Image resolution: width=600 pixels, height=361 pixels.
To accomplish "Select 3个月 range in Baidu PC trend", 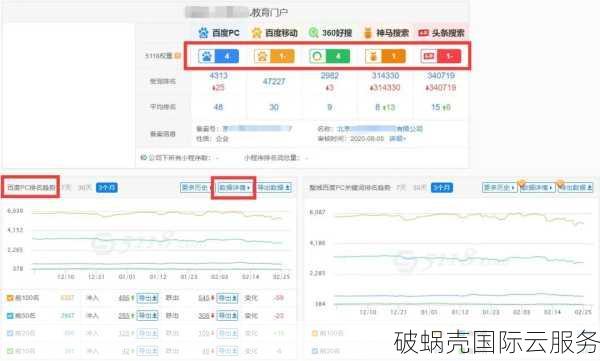I will click(x=107, y=188).
